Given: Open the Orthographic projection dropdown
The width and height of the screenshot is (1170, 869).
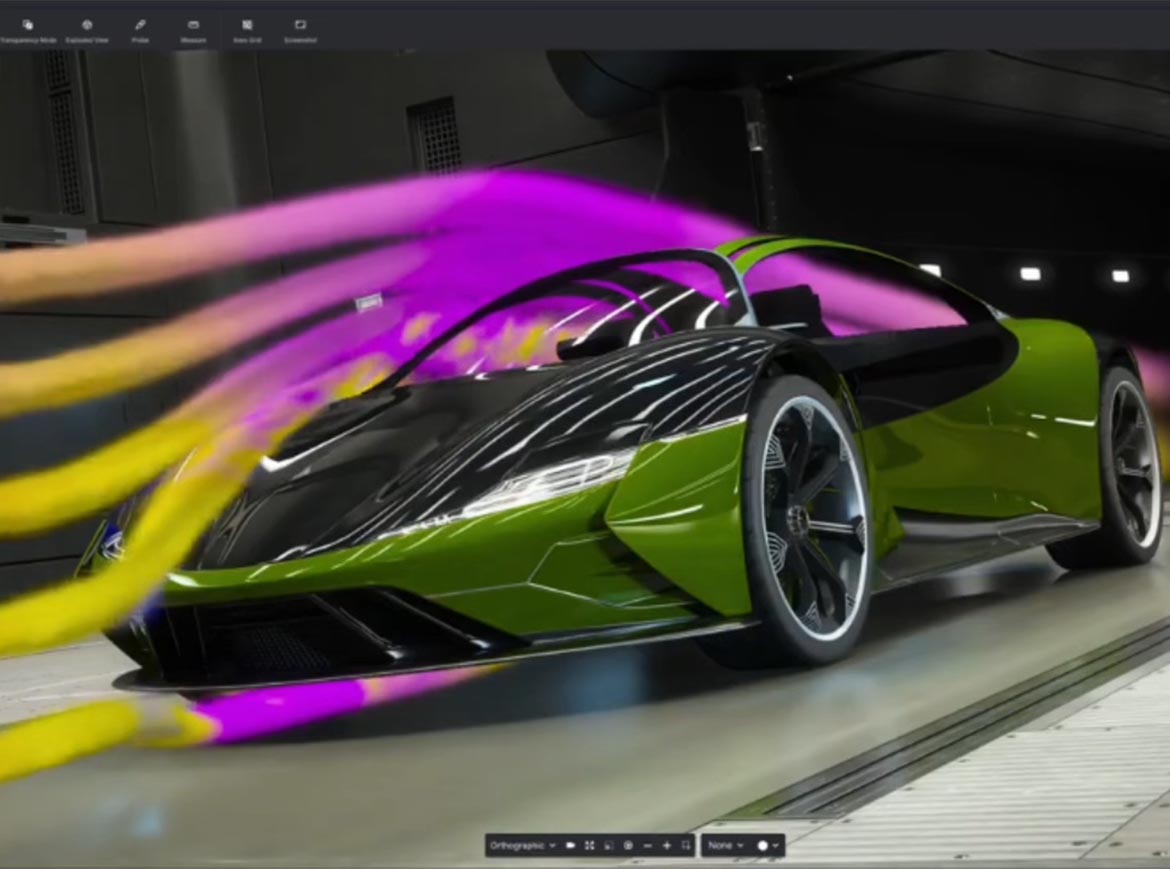Looking at the screenshot, I should point(522,845).
